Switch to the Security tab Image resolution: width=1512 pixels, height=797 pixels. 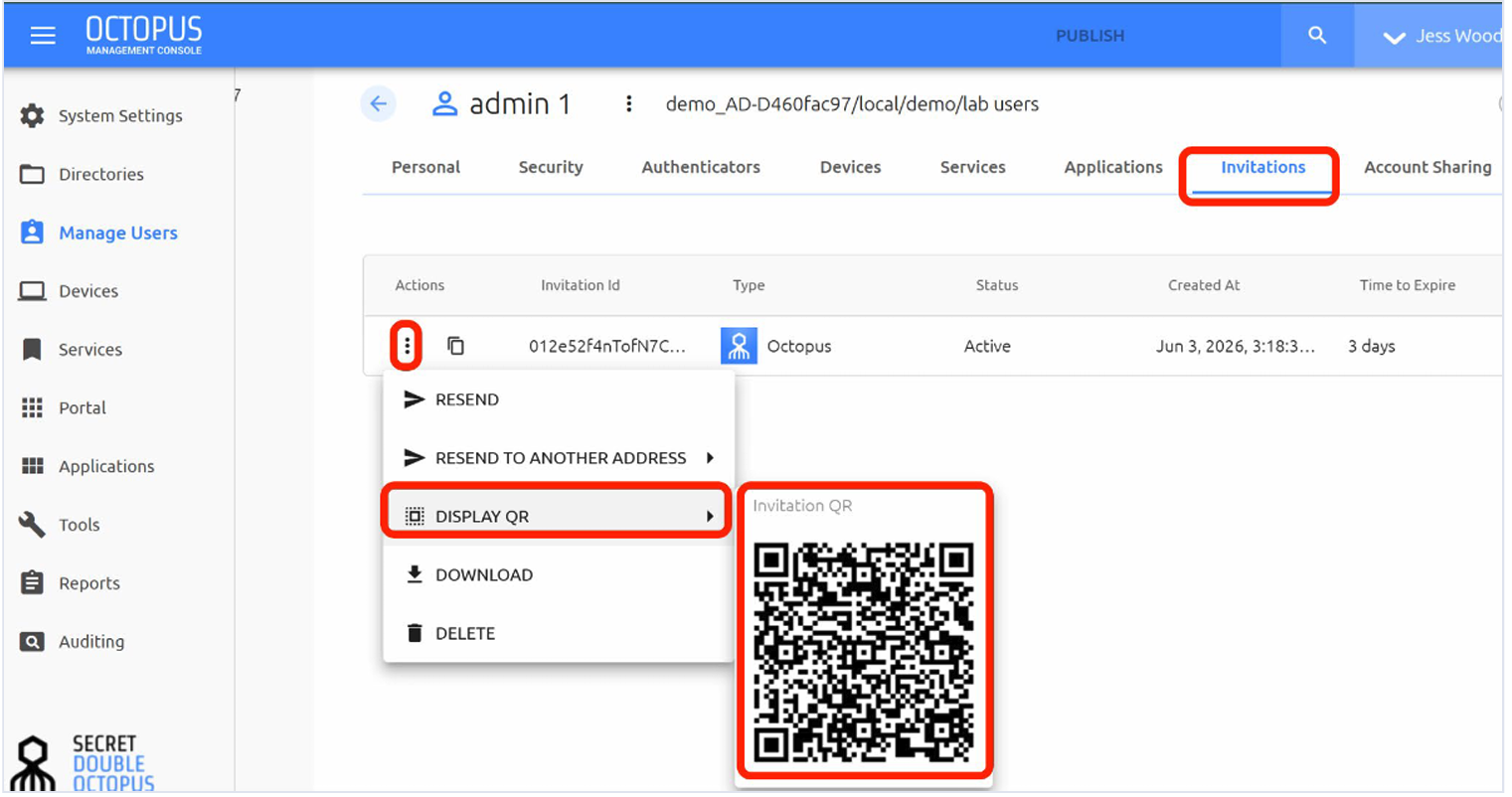[551, 168]
